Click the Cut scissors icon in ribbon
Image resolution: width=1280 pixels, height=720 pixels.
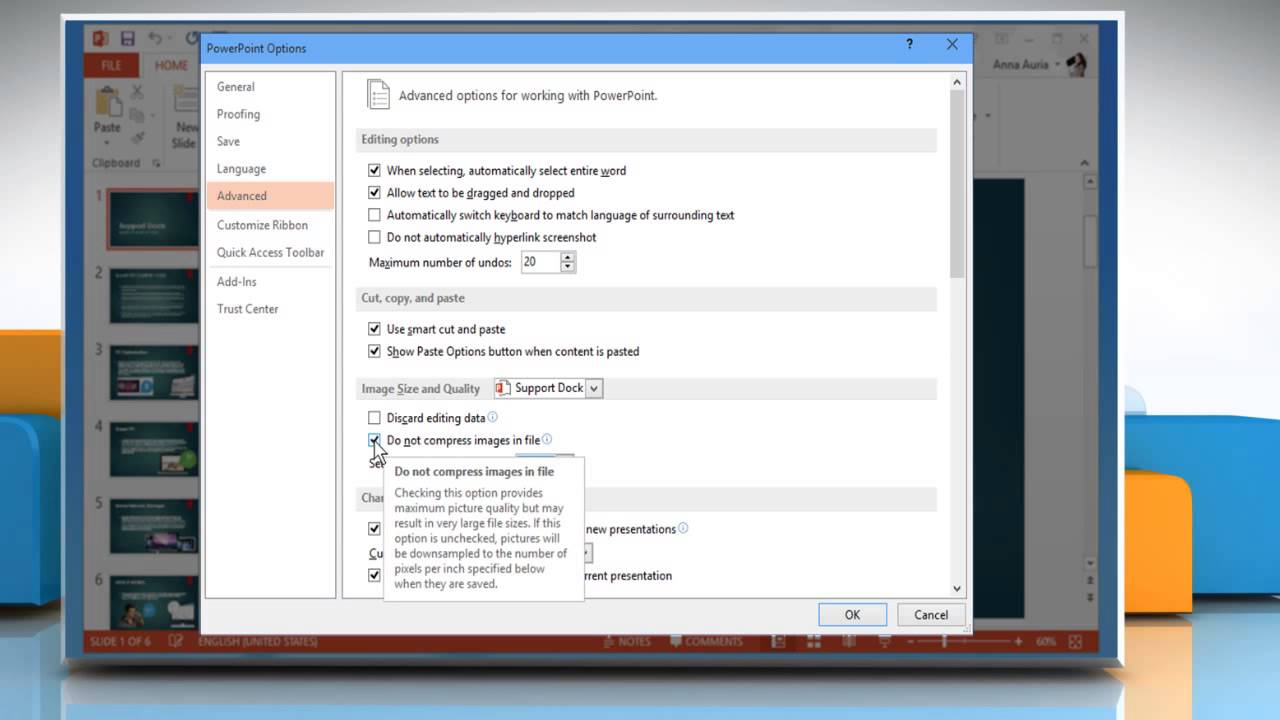point(138,92)
